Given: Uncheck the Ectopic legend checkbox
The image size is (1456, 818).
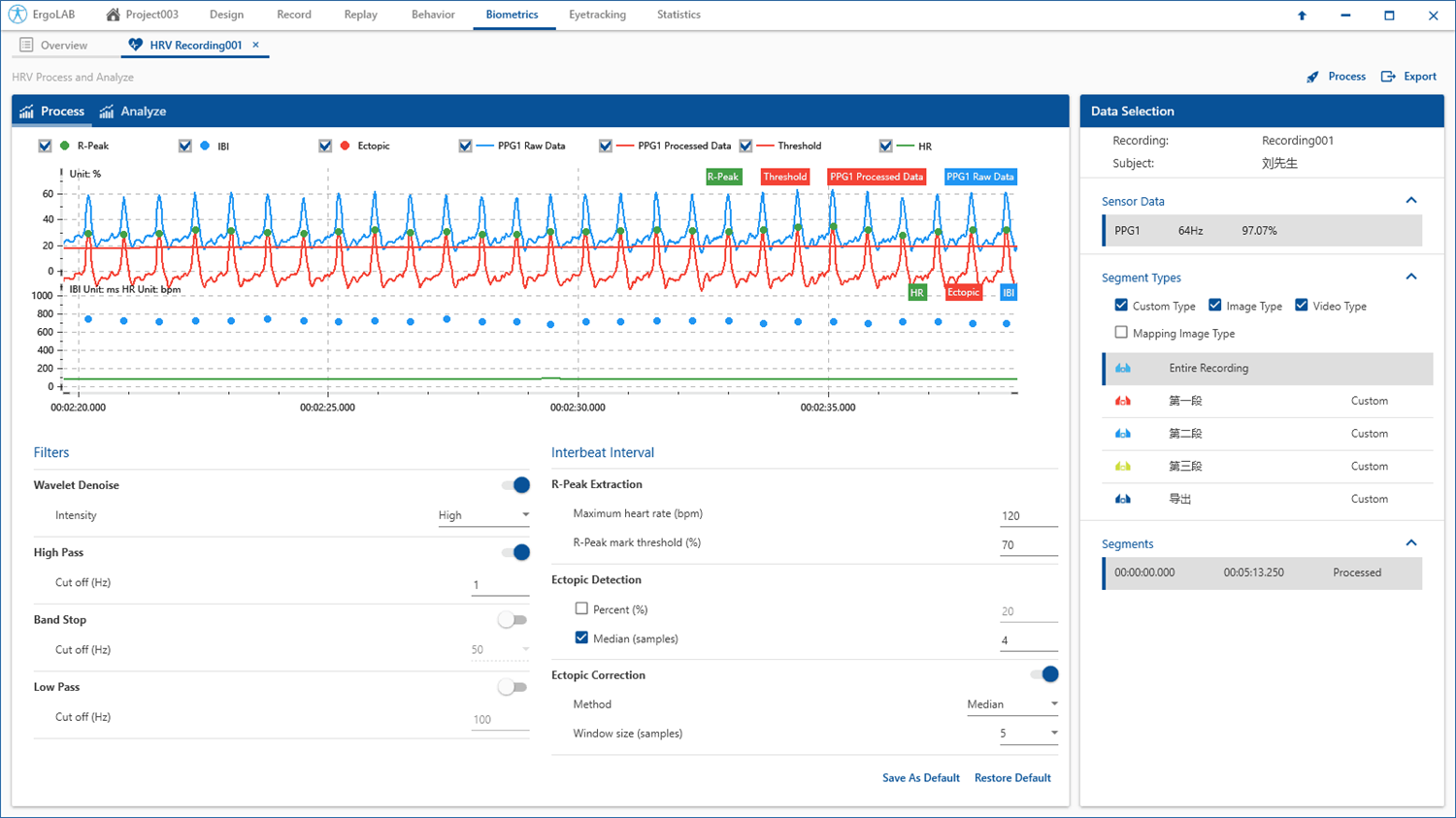Looking at the screenshot, I should coord(325,147).
